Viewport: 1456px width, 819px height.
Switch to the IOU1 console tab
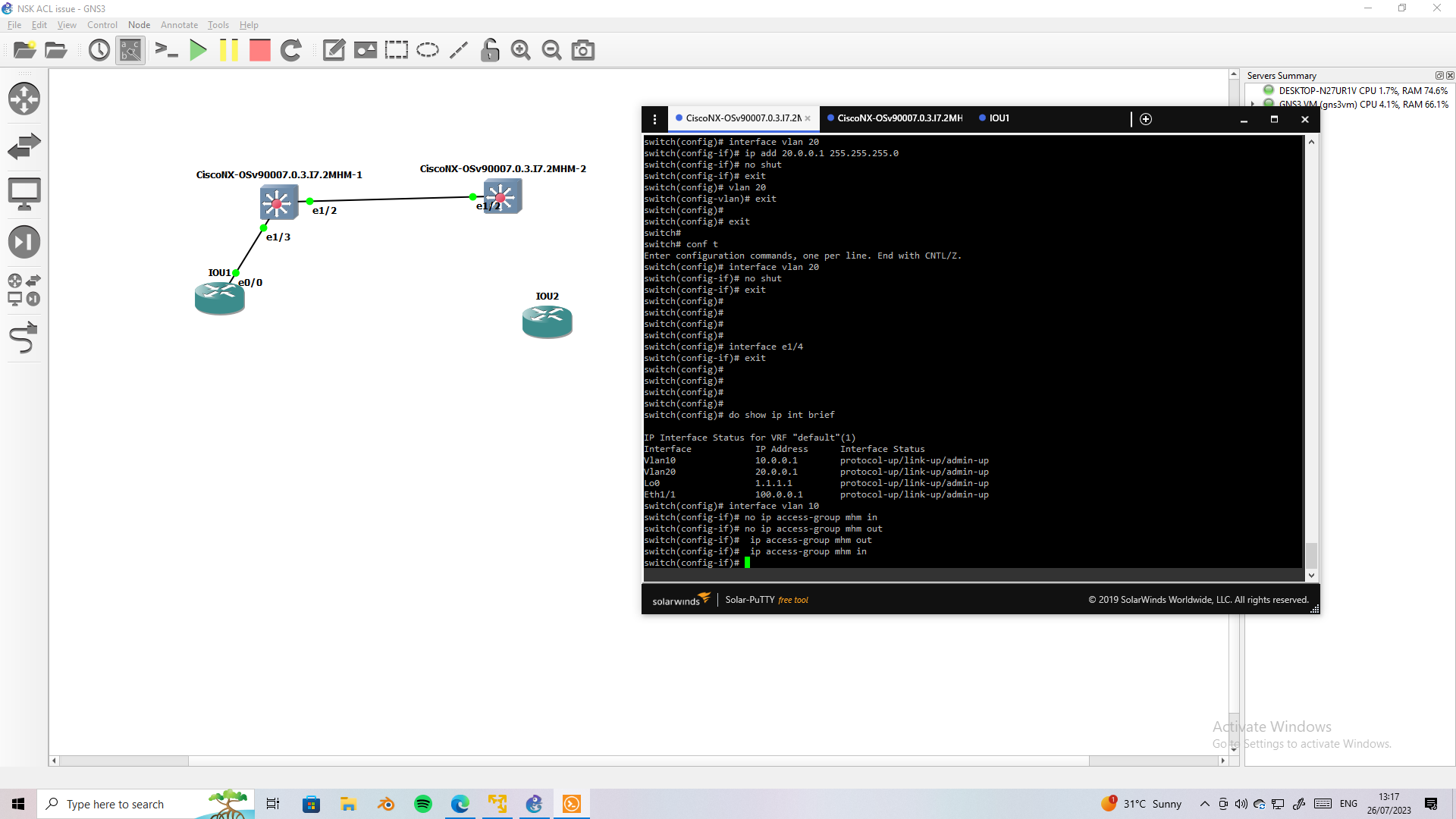point(999,118)
